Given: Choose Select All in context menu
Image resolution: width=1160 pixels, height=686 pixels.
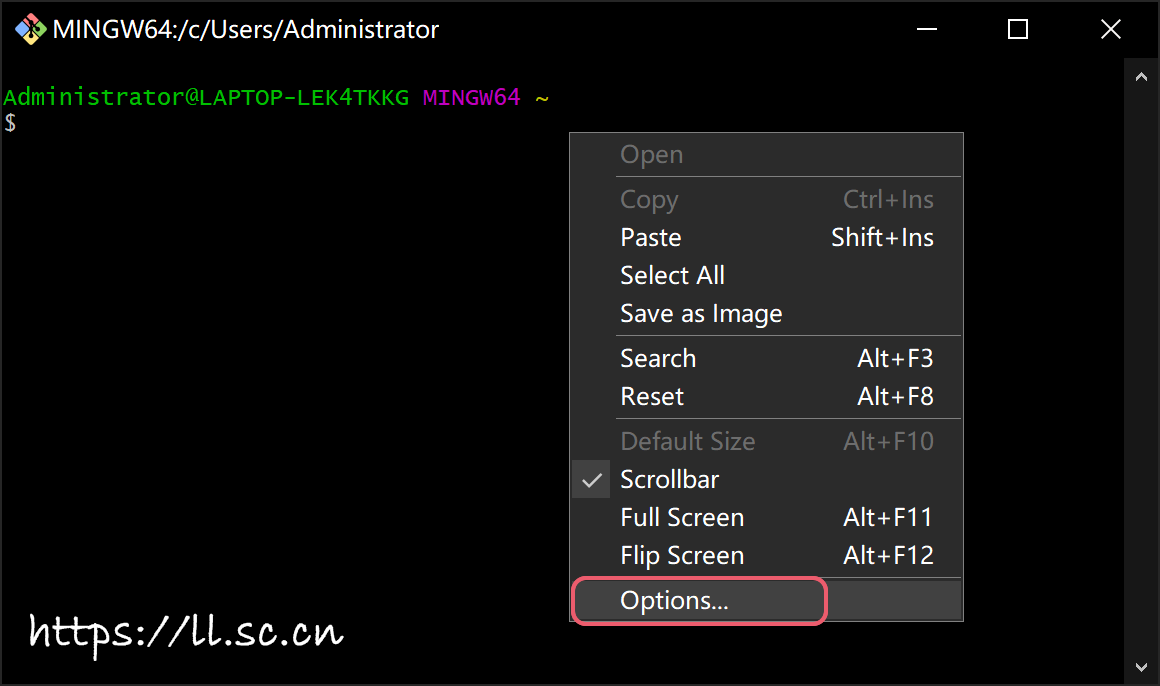Looking at the screenshot, I should coord(672,276).
